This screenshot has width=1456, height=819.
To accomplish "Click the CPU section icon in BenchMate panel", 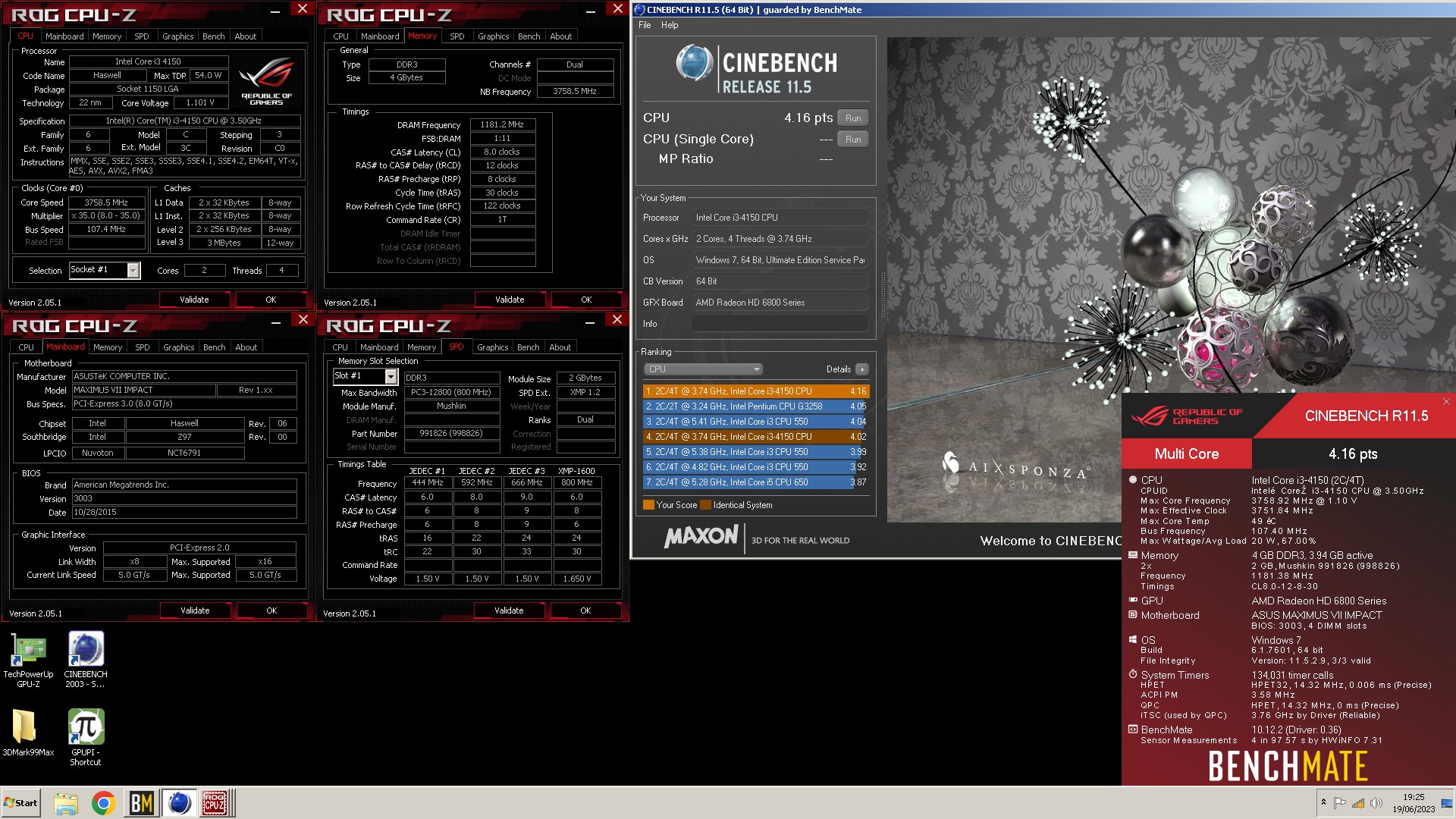I will click(x=1133, y=479).
